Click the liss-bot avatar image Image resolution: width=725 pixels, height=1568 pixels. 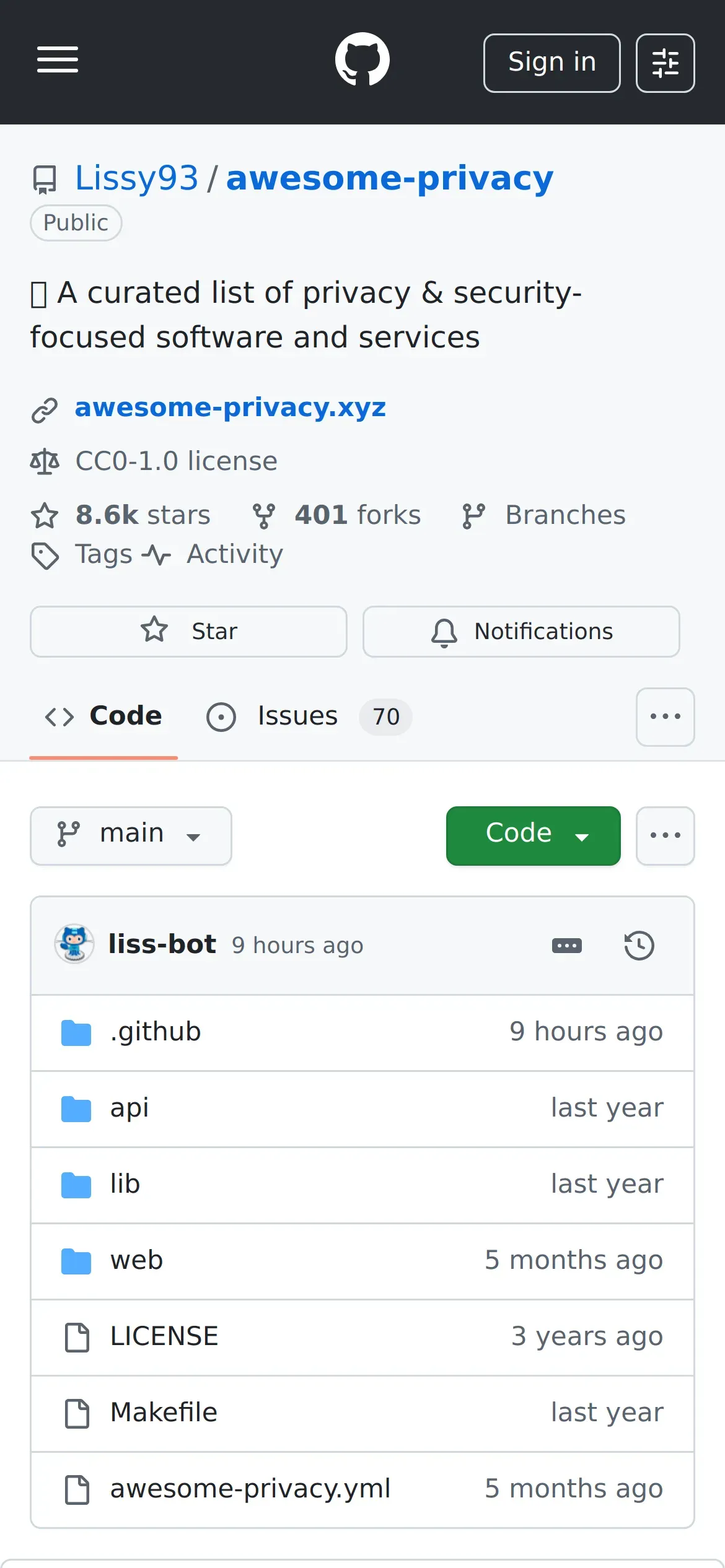[74, 944]
